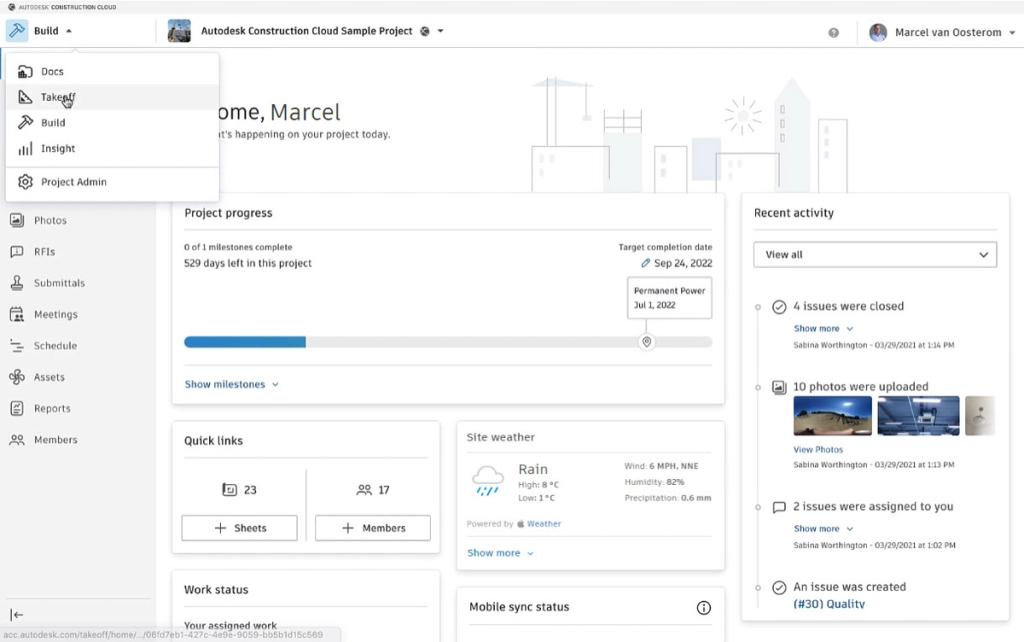Open Marcel van Oosterom account menu

[942, 32]
